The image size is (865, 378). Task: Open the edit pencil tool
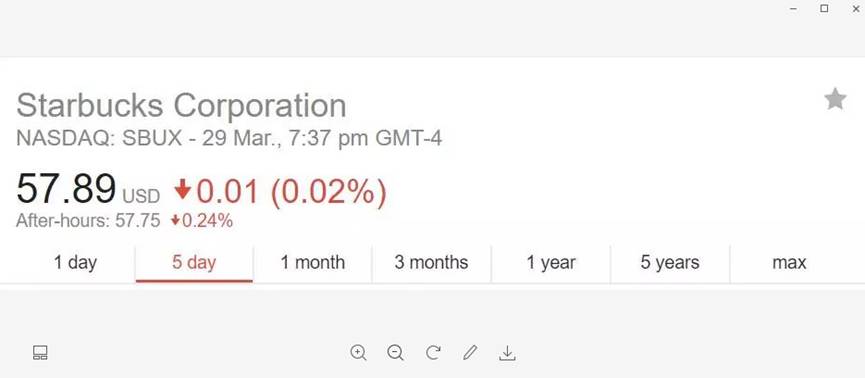click(x=470, y=352)
